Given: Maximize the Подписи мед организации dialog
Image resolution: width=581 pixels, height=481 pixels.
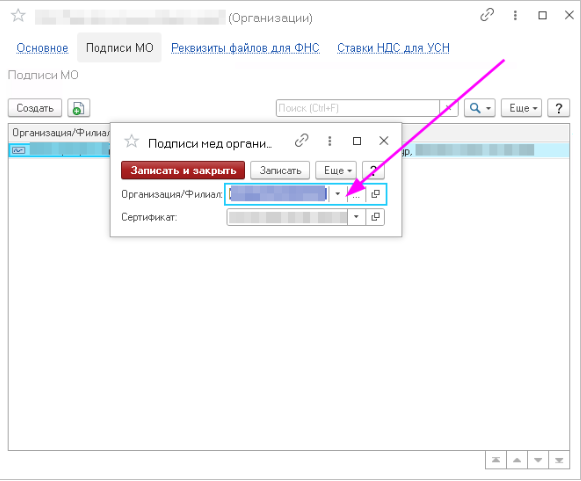Looking at the screenshot, I should pos(357,141).
